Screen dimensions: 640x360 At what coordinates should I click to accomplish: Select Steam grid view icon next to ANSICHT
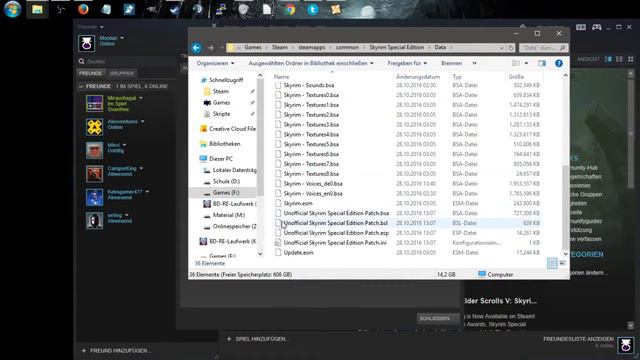pos(631,59)
